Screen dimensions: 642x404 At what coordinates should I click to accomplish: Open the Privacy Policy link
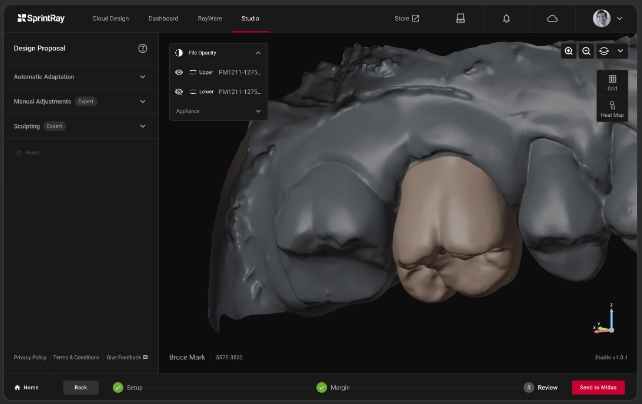point(30,357)
